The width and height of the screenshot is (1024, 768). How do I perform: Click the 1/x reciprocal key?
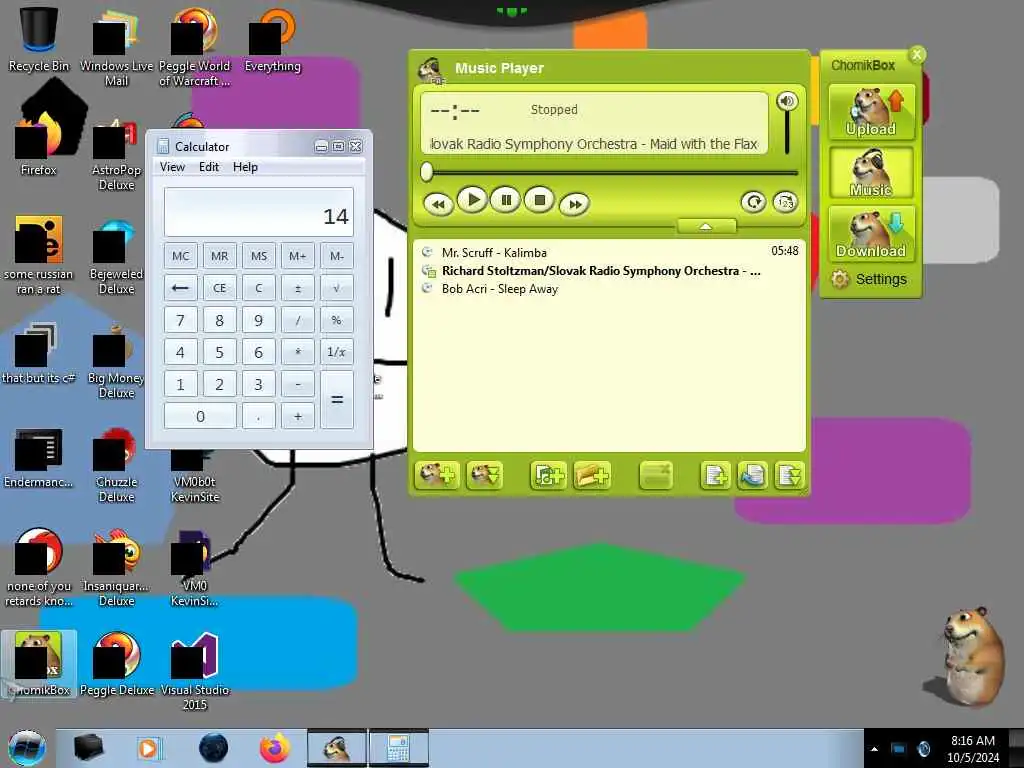tap(337, 352)
